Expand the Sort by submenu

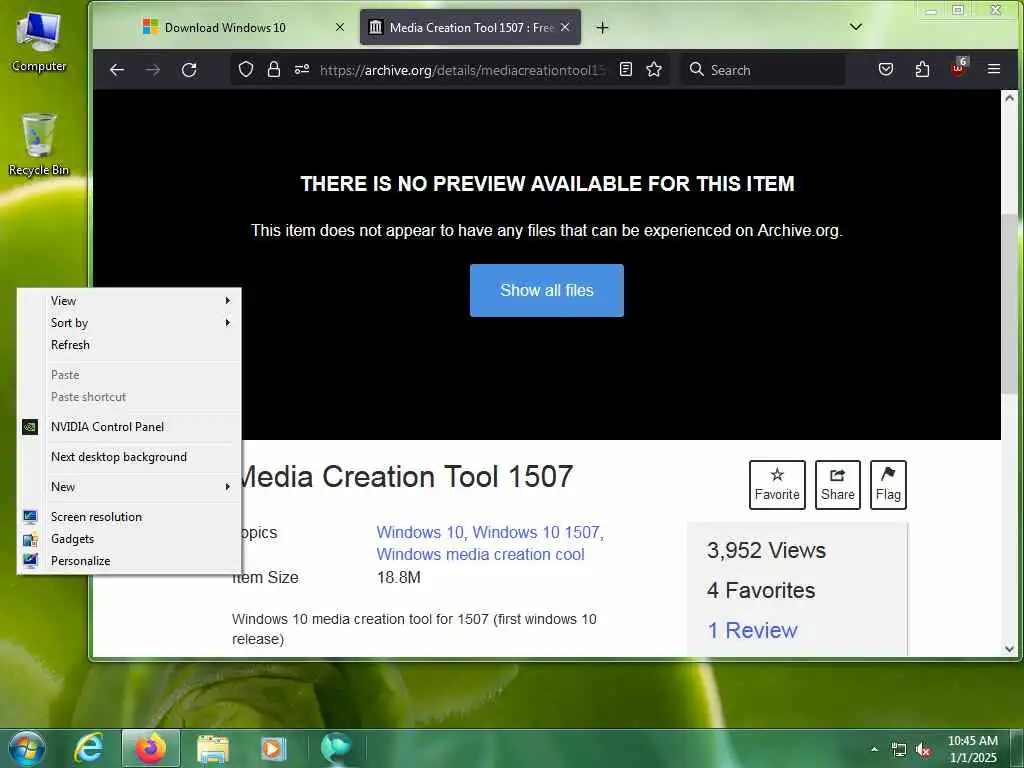point(129,323)
